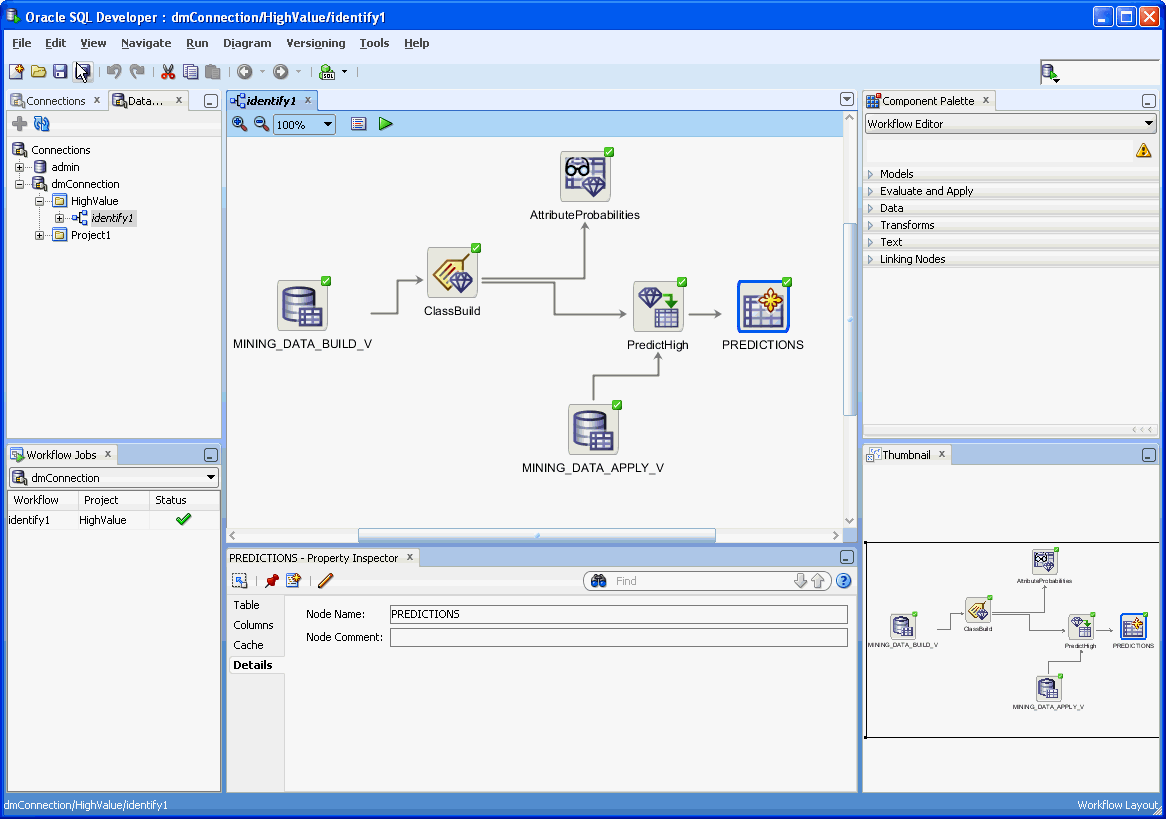The image size is (1166, 819).
Task: Open the zoom percentage dropdown
Action: coord(328,124)
